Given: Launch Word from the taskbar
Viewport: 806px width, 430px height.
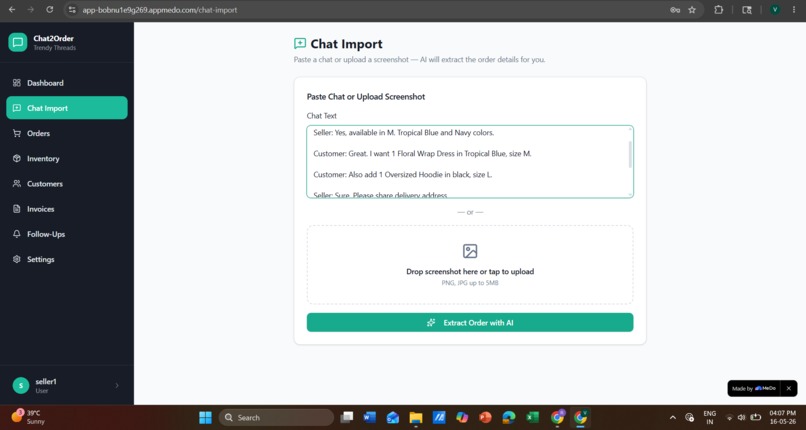Looking at the screenshot, I should [370, 418].
